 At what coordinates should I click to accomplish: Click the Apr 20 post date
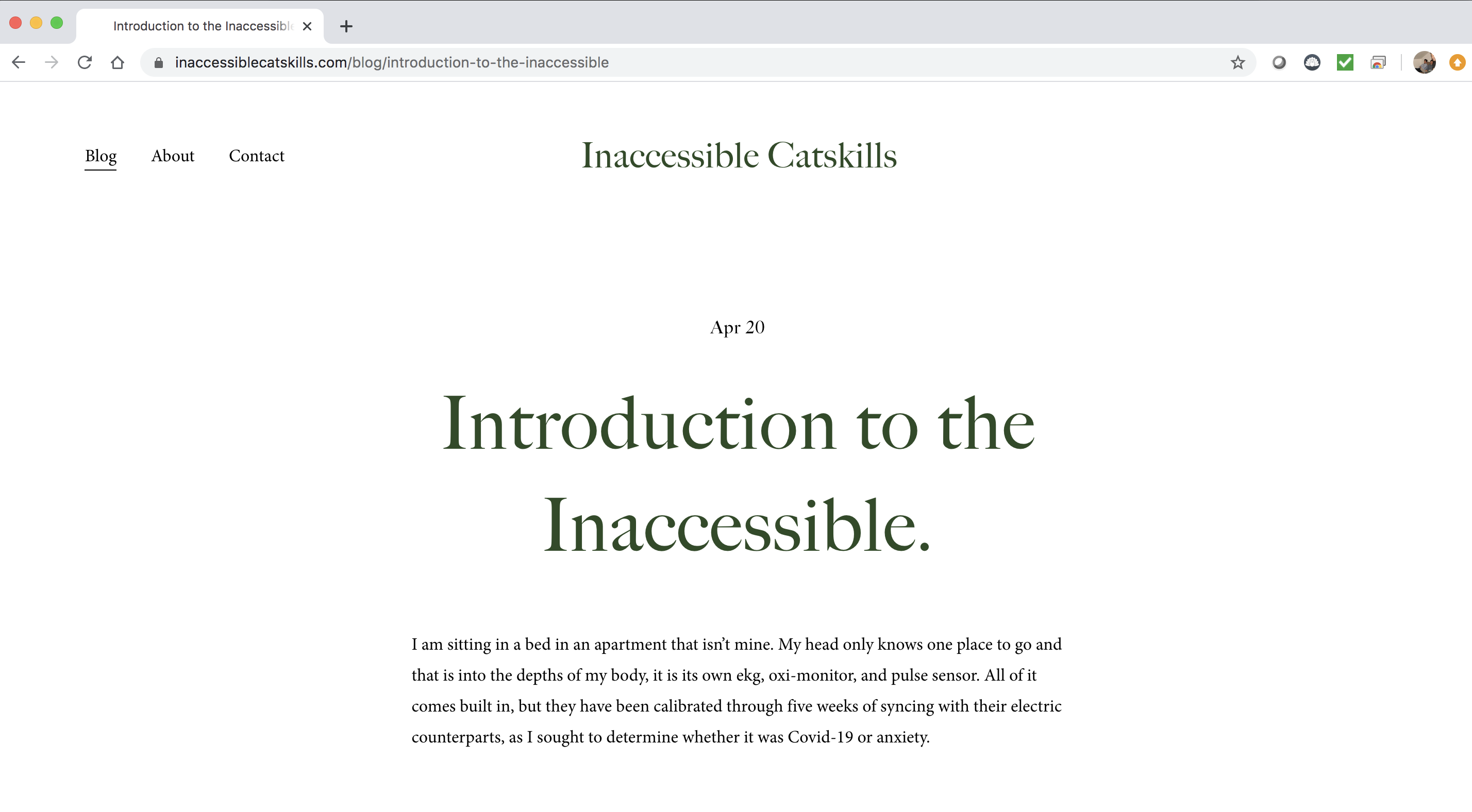coord(737,327)
